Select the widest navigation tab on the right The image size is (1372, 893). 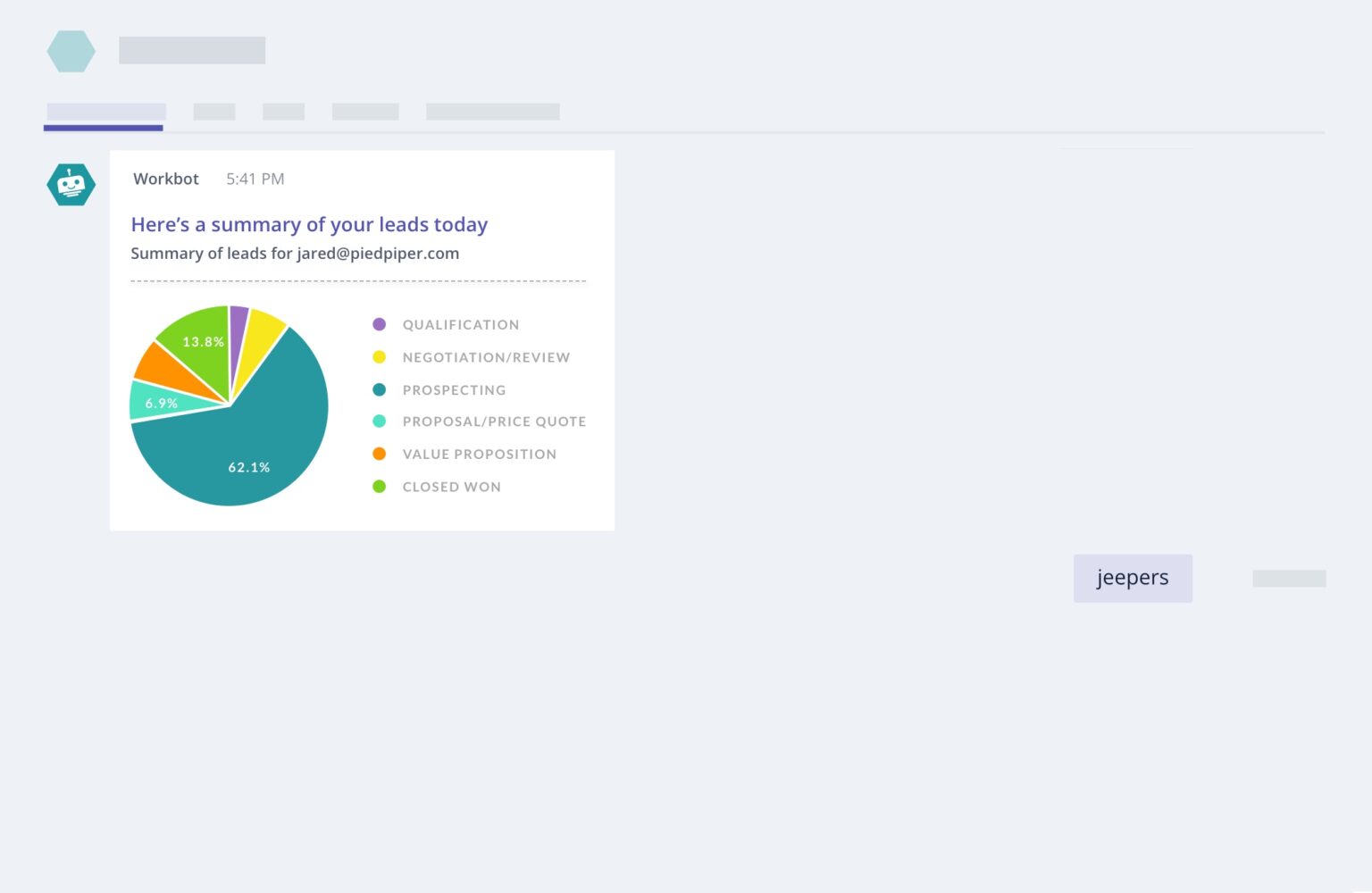(493, 111)
